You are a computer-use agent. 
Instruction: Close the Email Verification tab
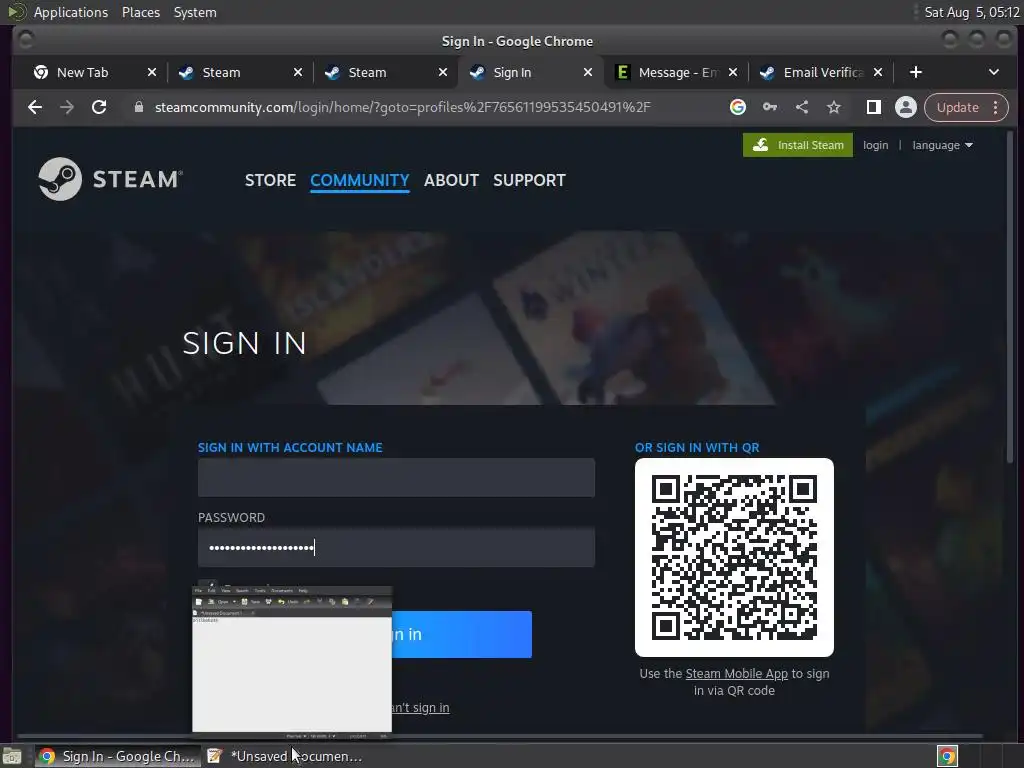tap(878, 72)
